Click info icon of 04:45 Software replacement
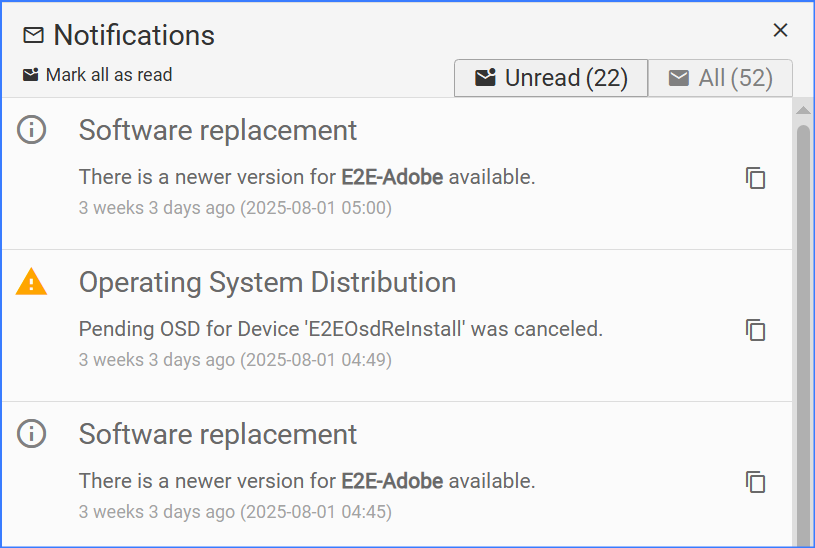Screen dimensions: 815x548 click(x=32, y=434)
